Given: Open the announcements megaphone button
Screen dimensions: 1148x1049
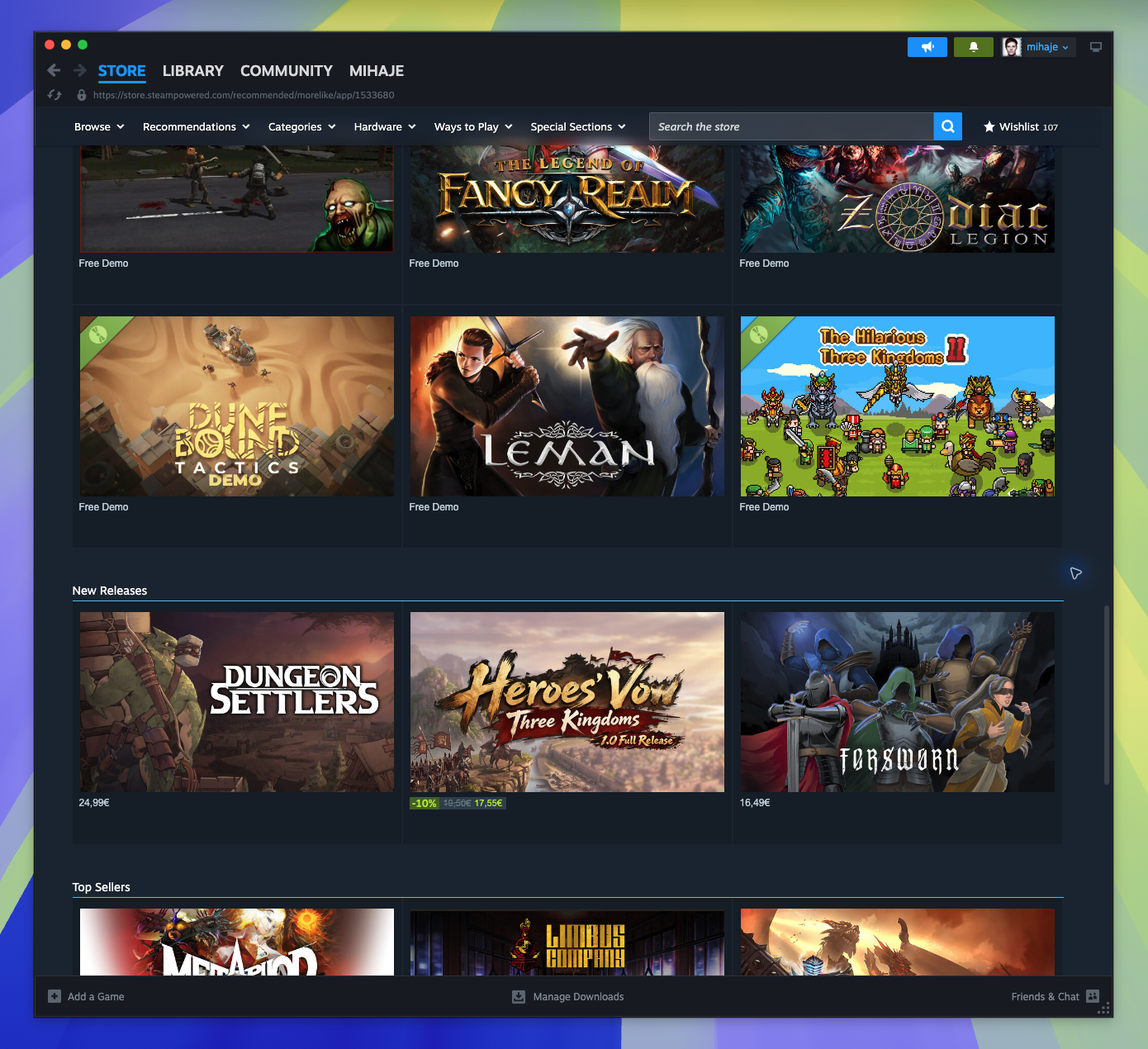Looking at the screenshot, I should [927, 47].
